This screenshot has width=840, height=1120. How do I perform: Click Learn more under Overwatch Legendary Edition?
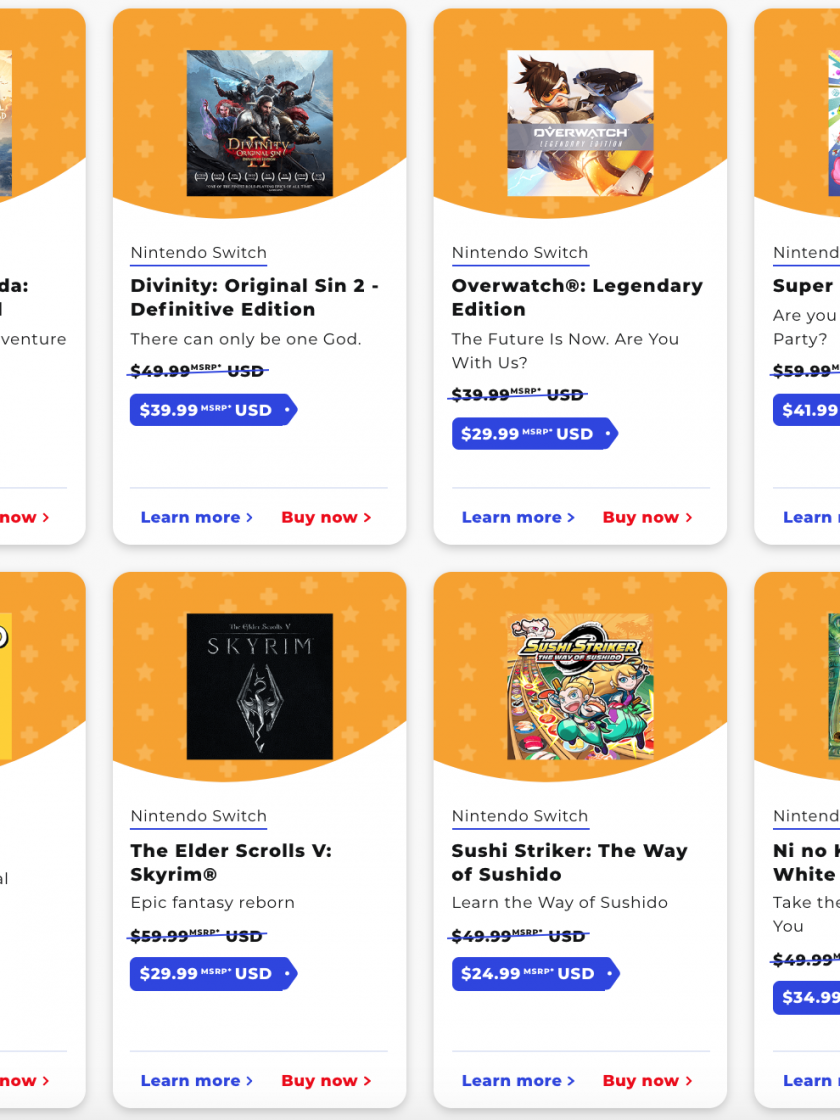point(518,517)
